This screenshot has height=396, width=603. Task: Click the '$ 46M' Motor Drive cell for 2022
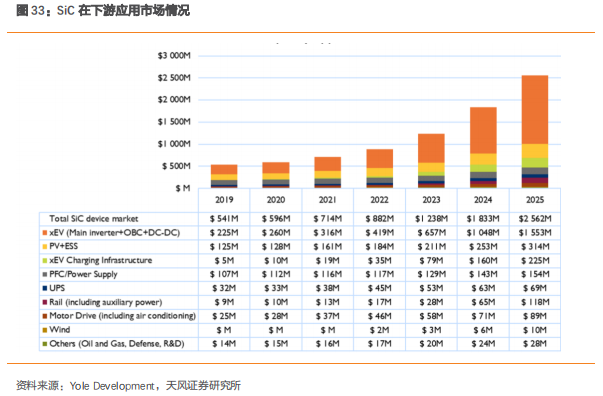[380, 316]
